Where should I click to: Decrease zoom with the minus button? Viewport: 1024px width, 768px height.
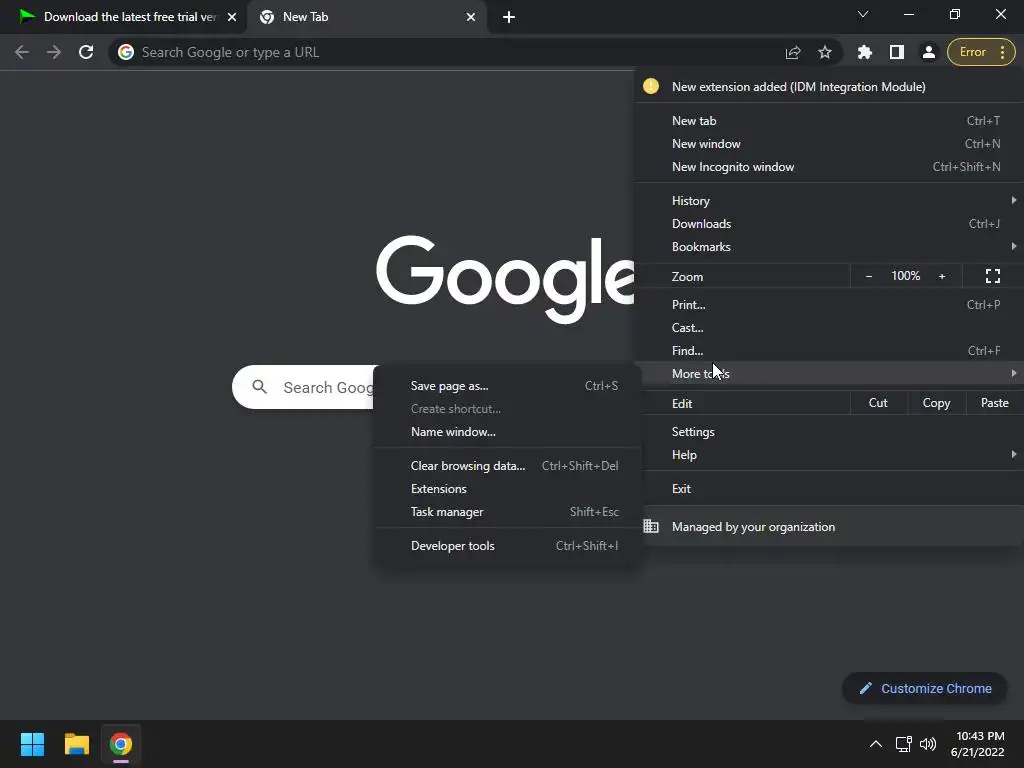(x=869, y=276)
